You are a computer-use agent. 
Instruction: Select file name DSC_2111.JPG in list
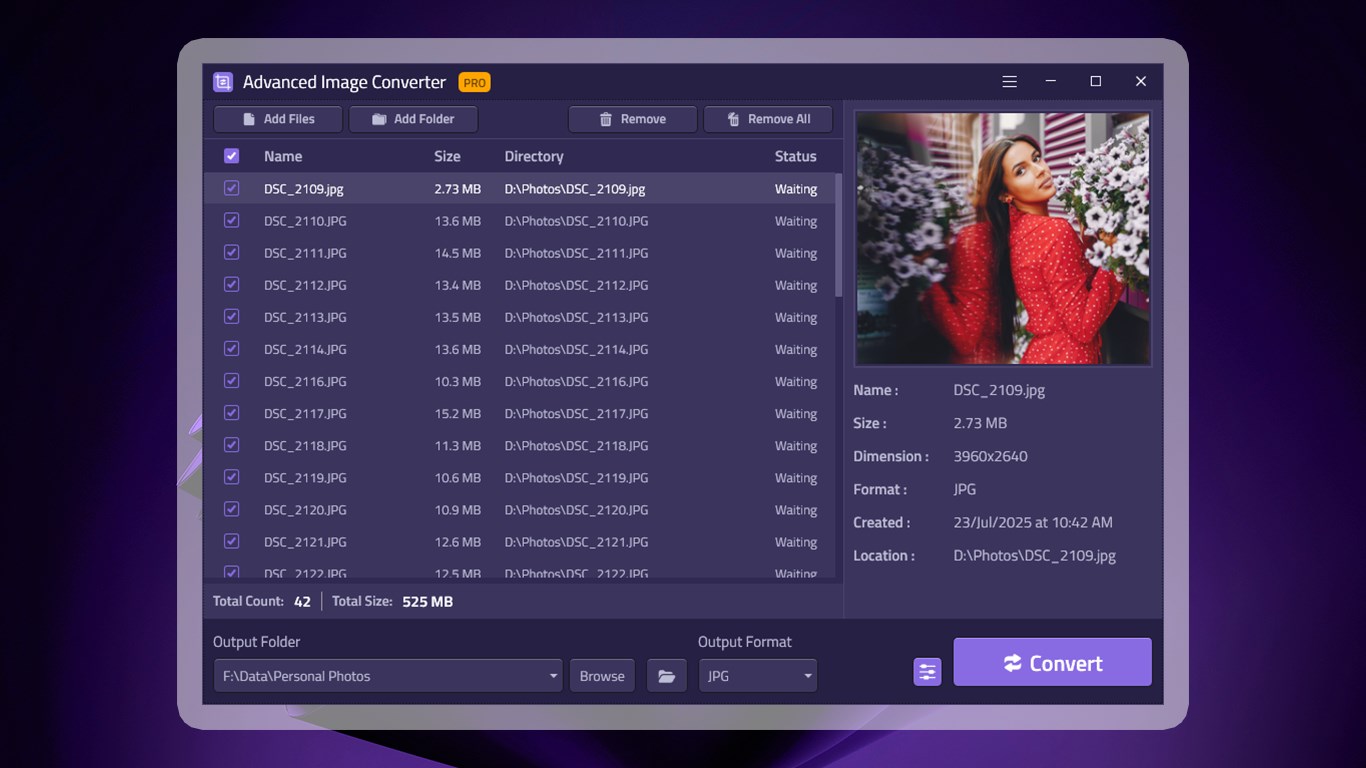point(305,253)
